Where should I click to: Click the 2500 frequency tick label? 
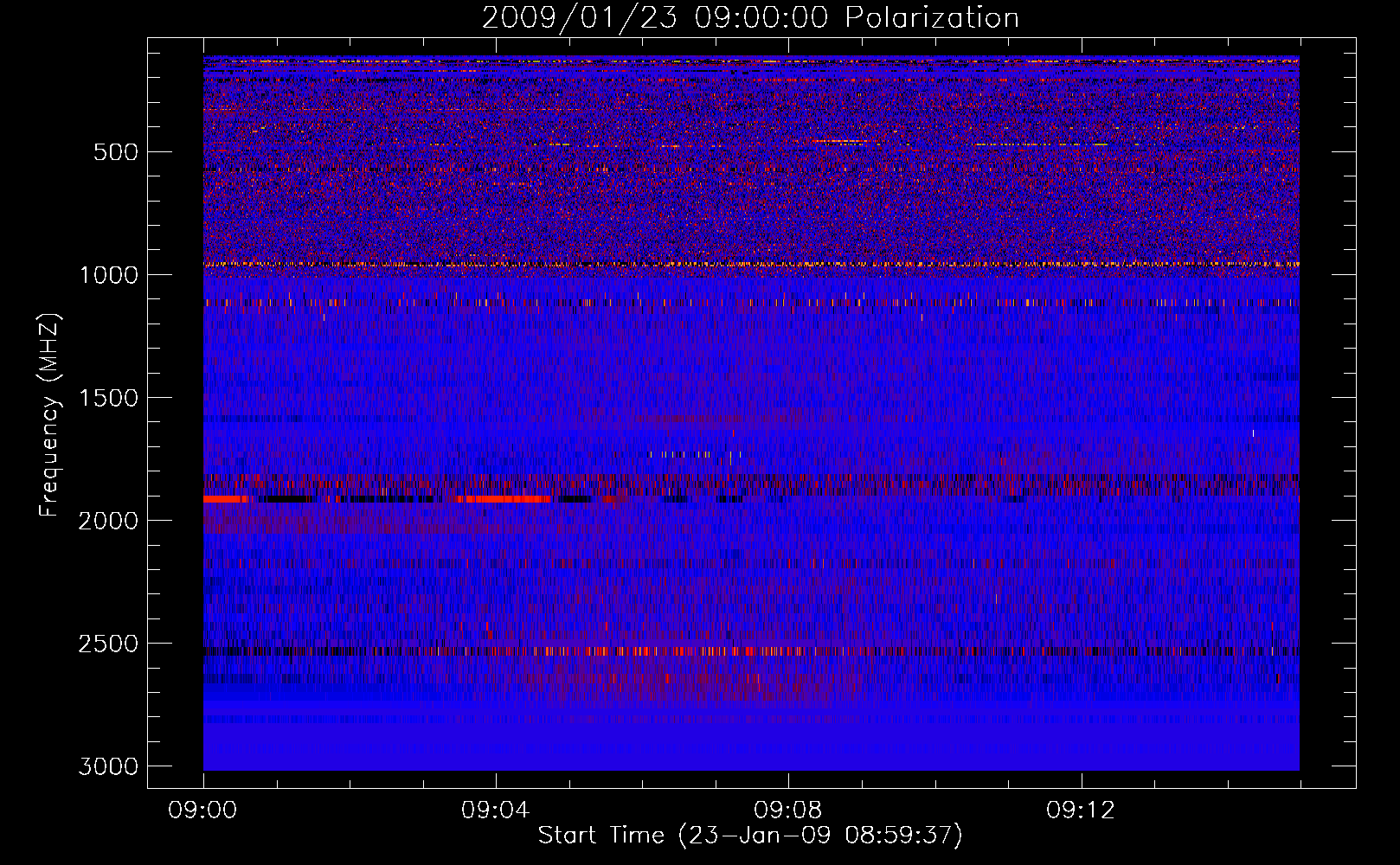pyautogui.click(x=108, y=644)
